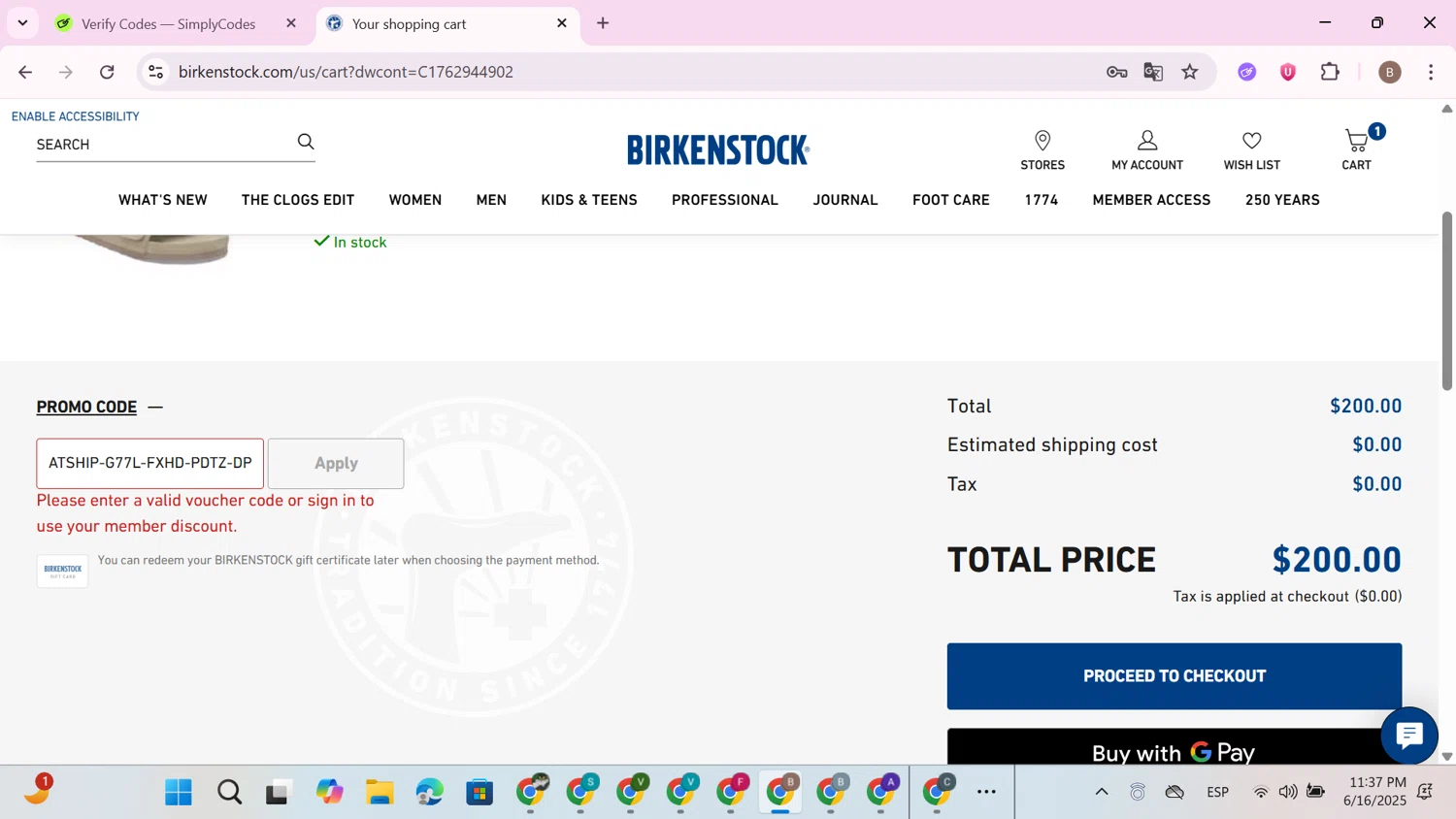1456x819 pixels.
Task: Show hidden system tray icons
Action: click(1102, 792)
